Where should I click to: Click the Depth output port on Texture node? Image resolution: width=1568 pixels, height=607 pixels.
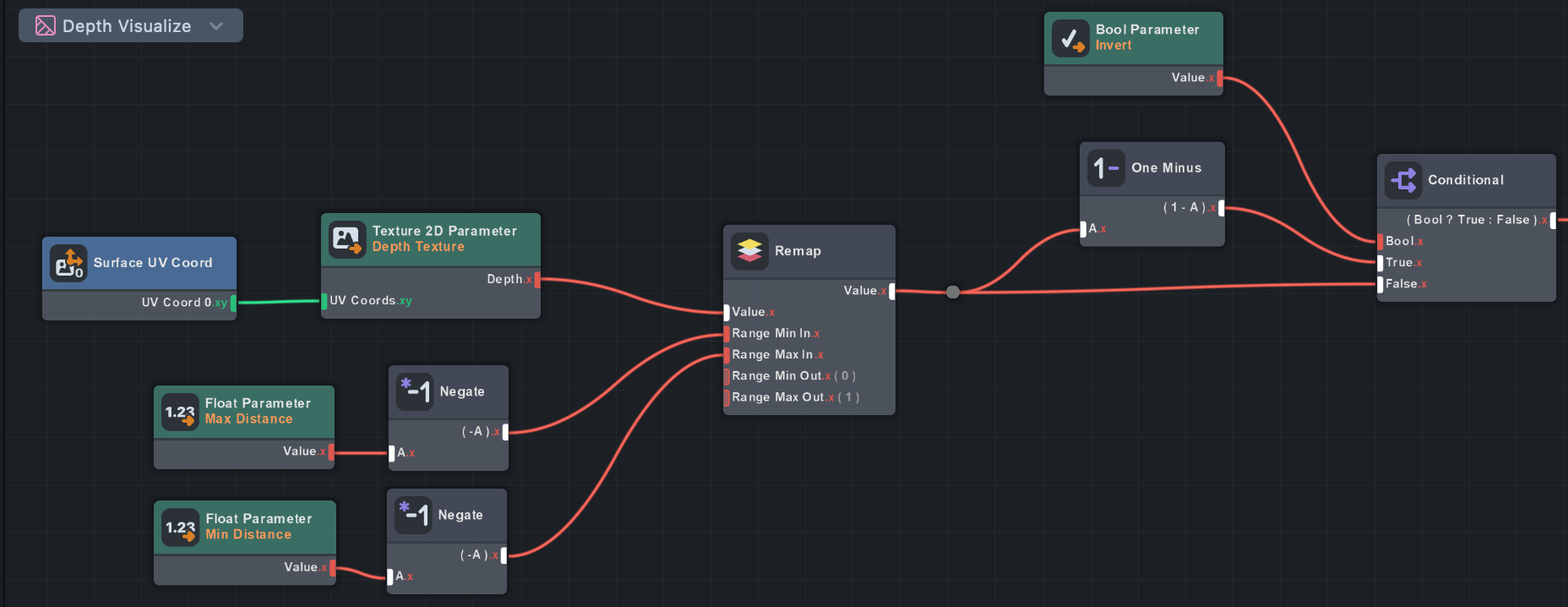[537, 280]
